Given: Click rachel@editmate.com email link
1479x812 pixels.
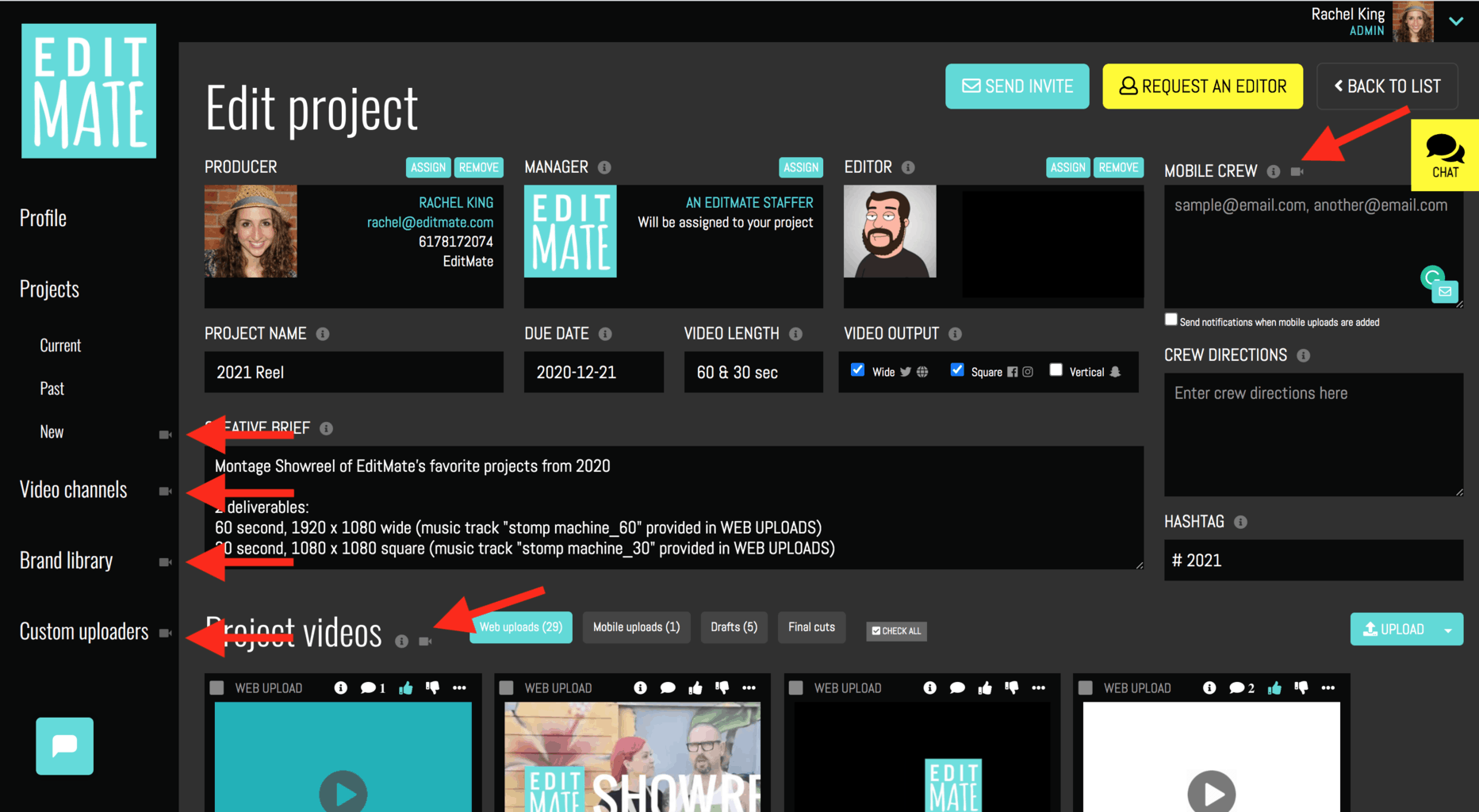Looking at the screenshot, I should pyautogui.click(x=430, y=222).
